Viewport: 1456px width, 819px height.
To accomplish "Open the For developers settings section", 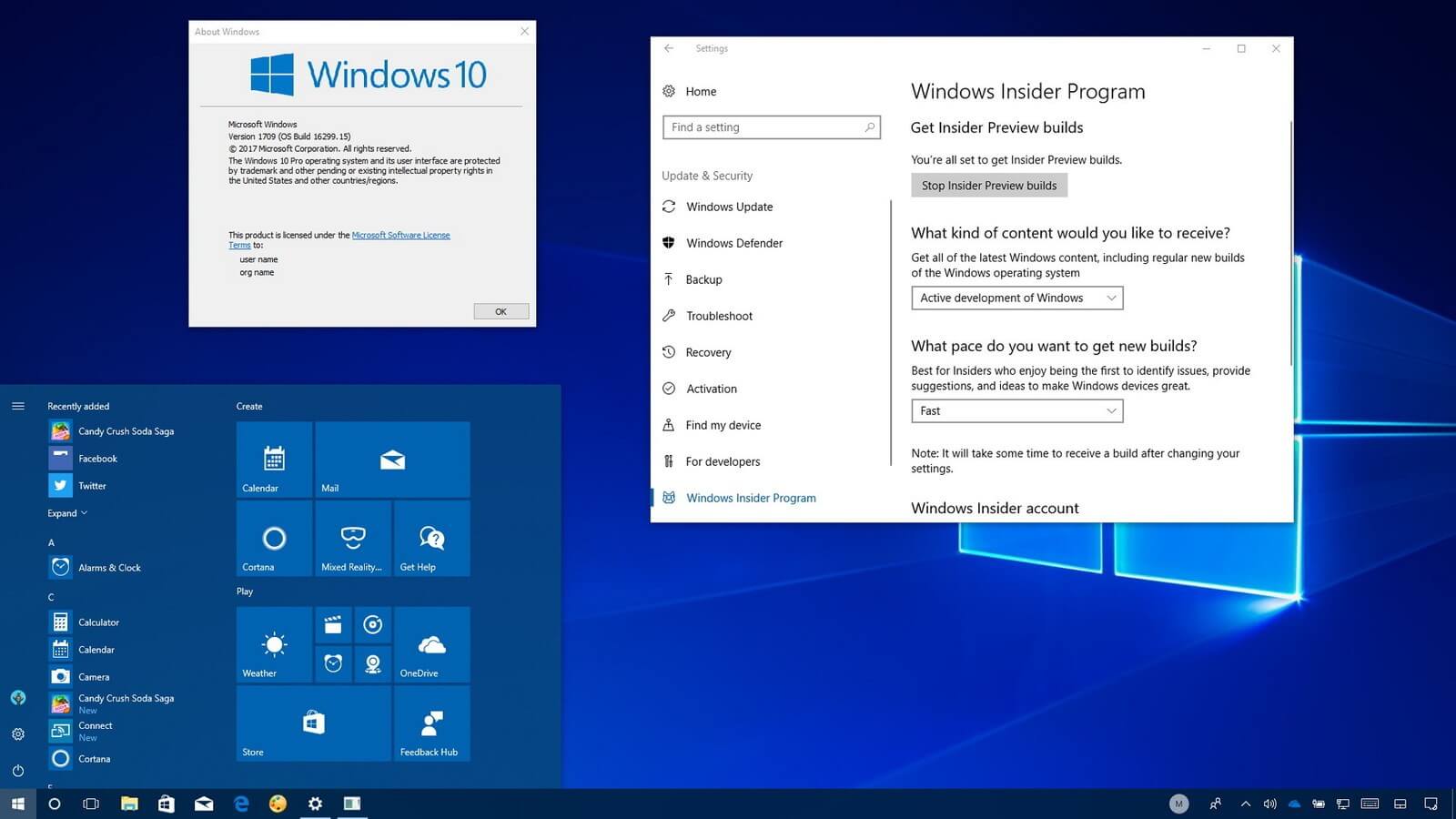I will [723, 461].
